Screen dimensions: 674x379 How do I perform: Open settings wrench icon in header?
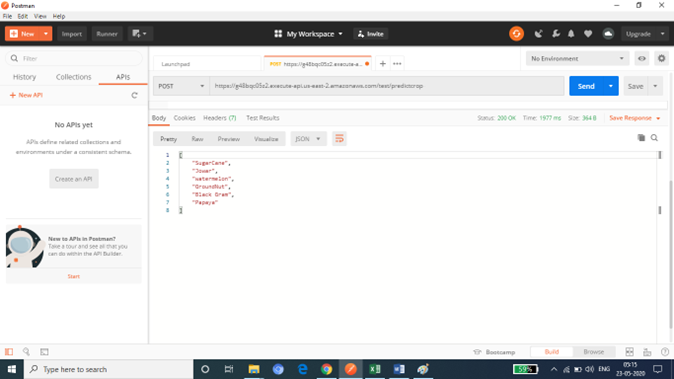click(x=555, y=34)
